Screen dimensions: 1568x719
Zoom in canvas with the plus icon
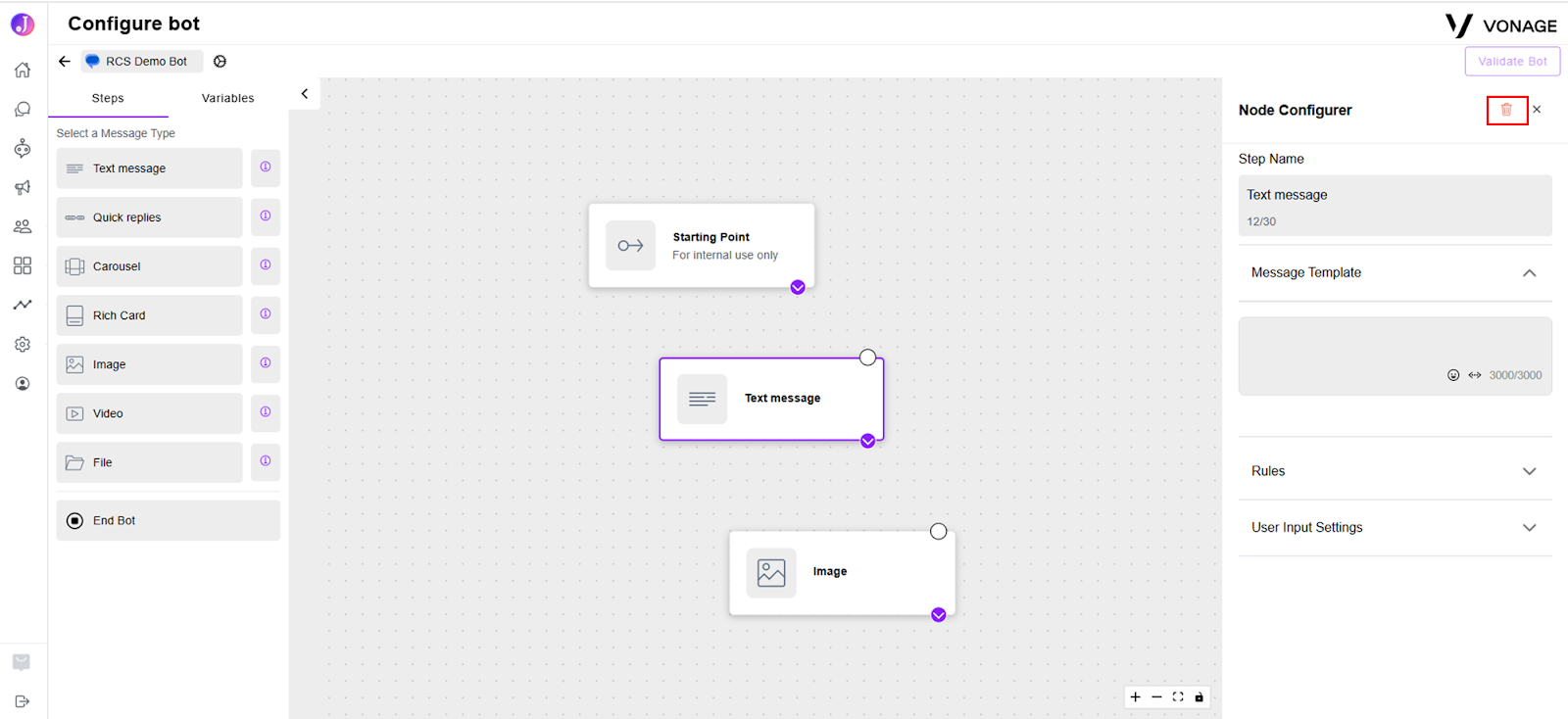tap(1135, 697)
